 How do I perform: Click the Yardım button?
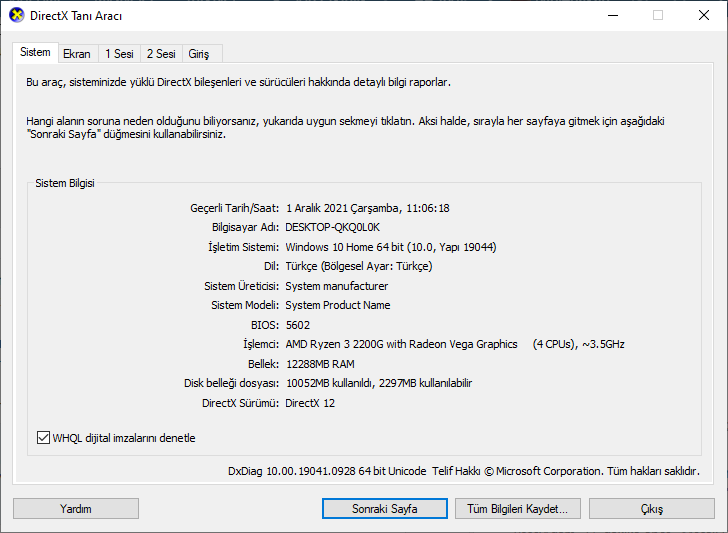click(76, 509)
